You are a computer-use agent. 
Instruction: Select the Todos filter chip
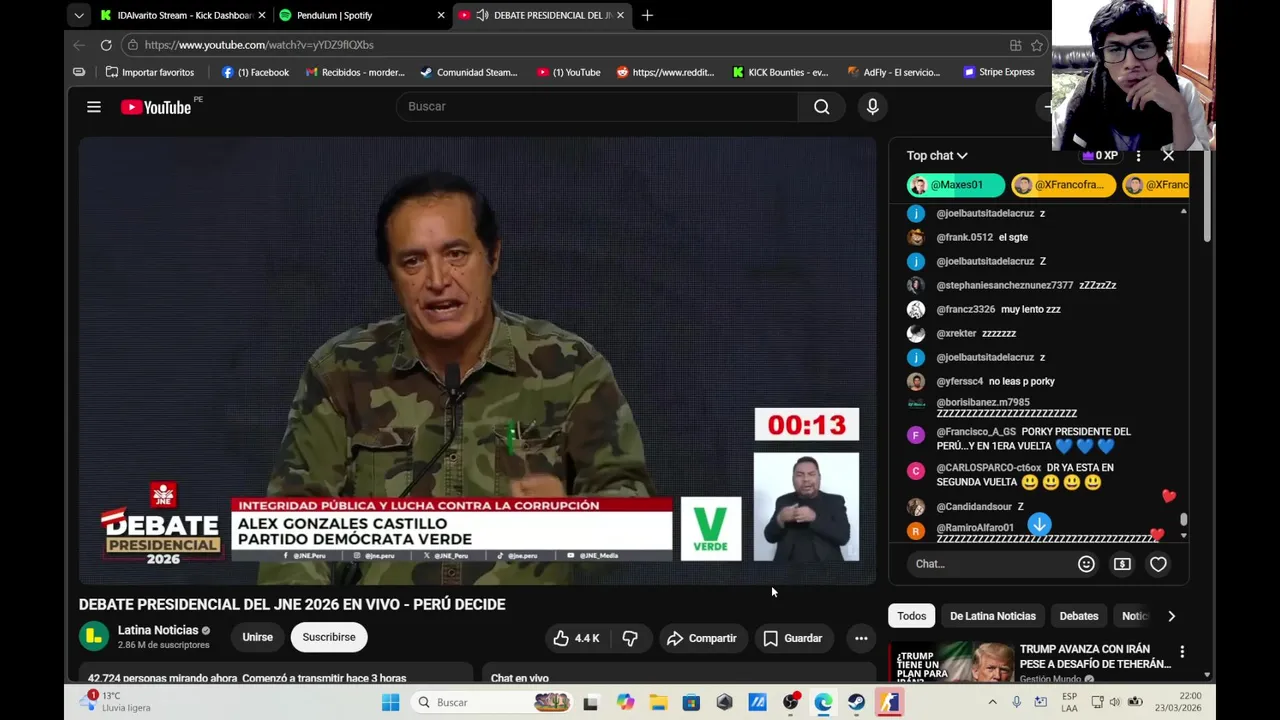(x=912, y=616)
